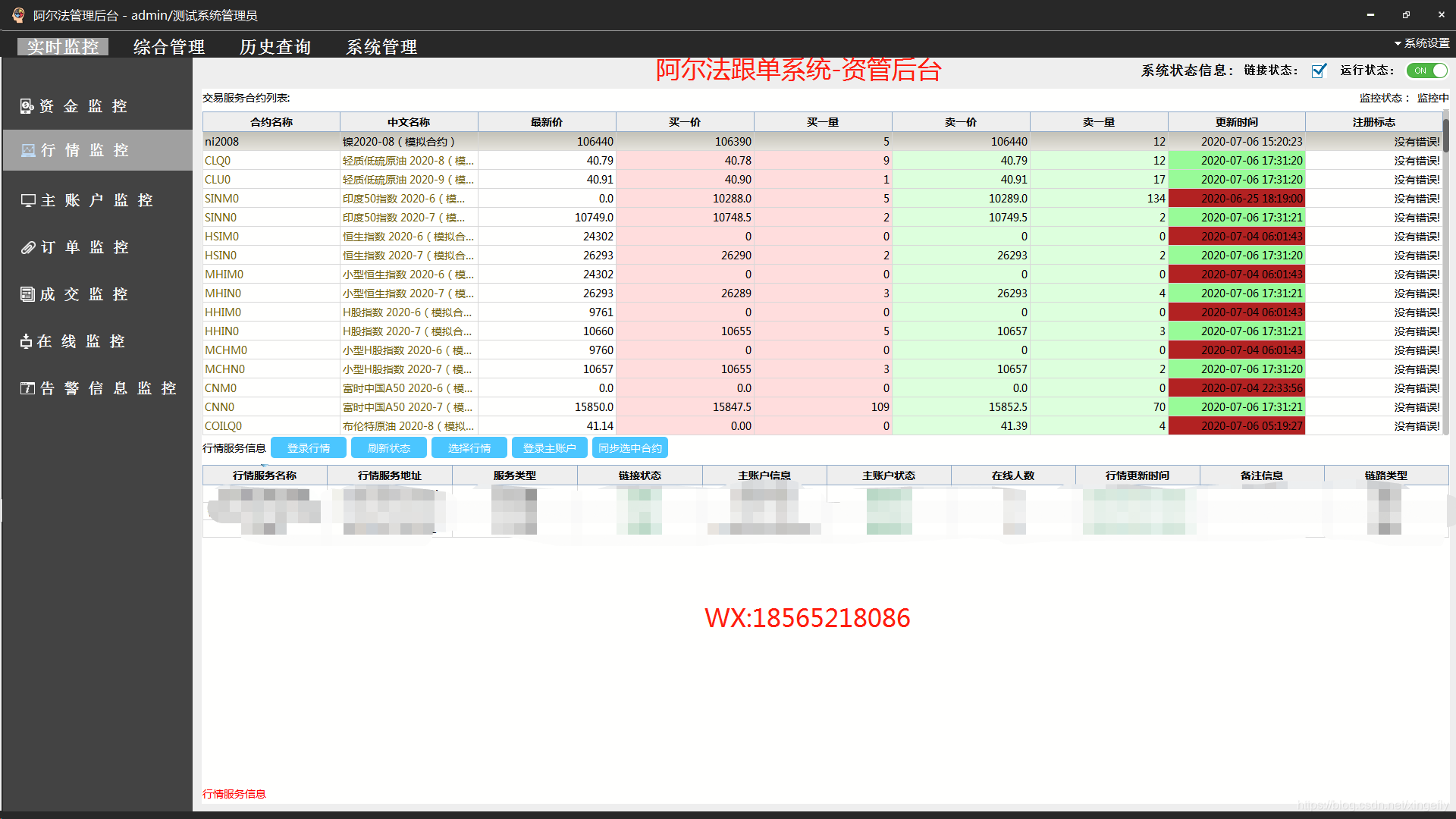Select the SINN0 contract cell

tap(271, 218)
